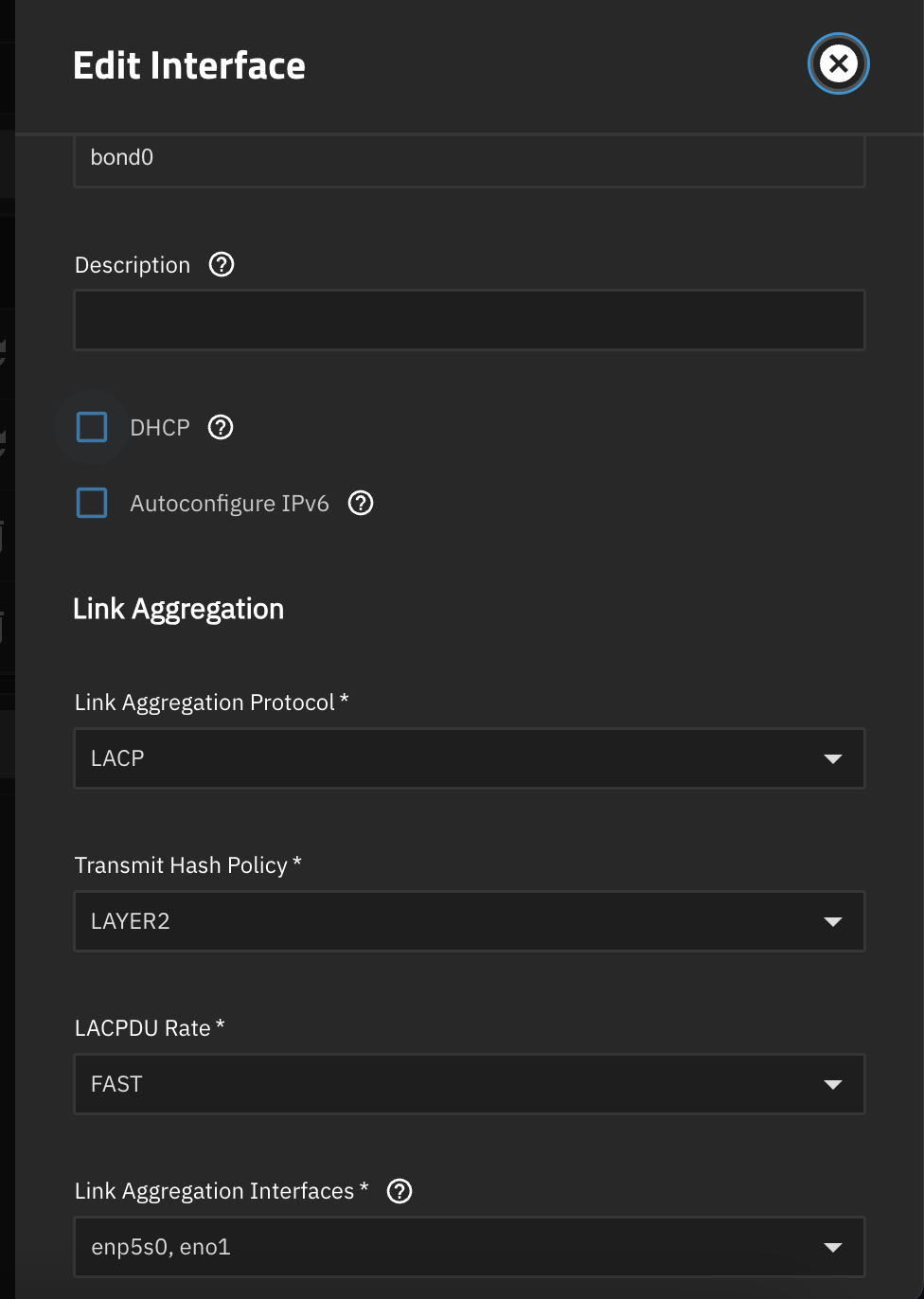The height and width of the screenshot is (1299, 924).
Task: Click the LAYER2 dropdown arrow icon
Action: pyautogui.click(x=833, y=922)
